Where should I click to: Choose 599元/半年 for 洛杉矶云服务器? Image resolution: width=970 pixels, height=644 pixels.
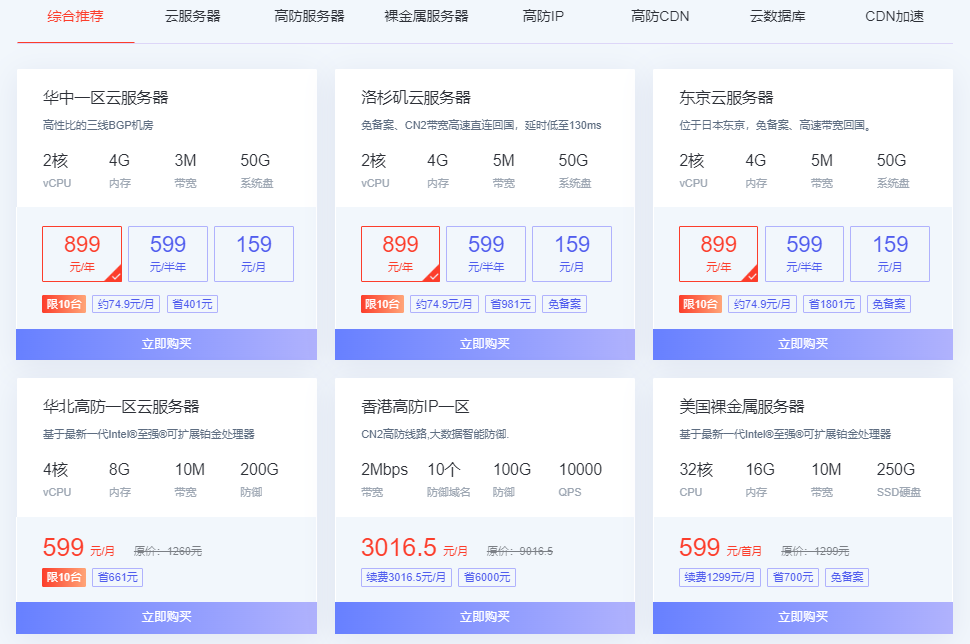[x=486, y=254]
